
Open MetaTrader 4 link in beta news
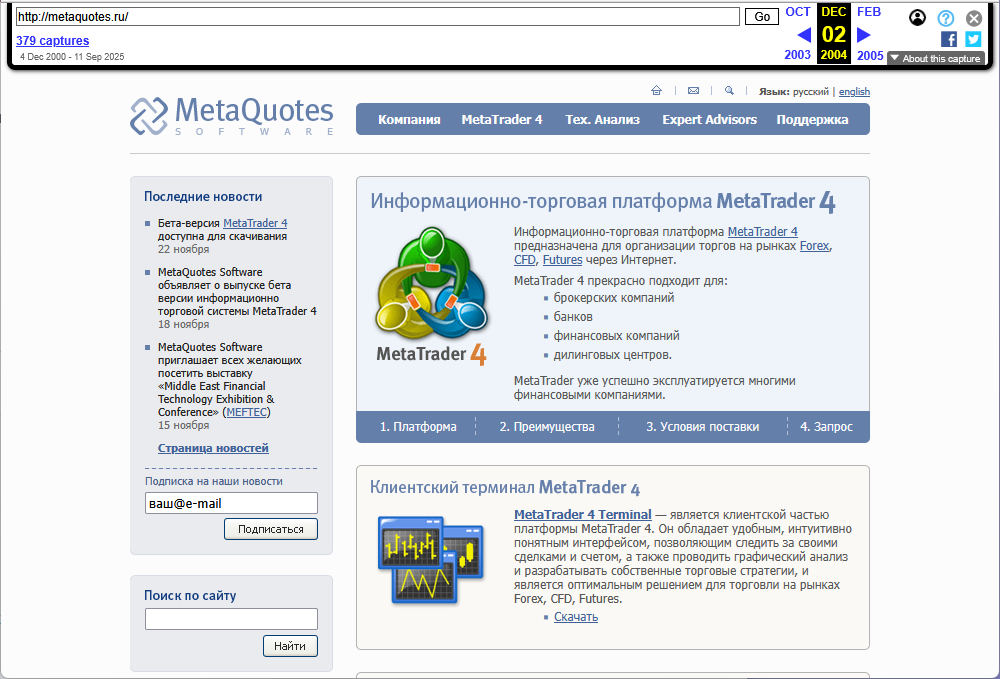255,223
